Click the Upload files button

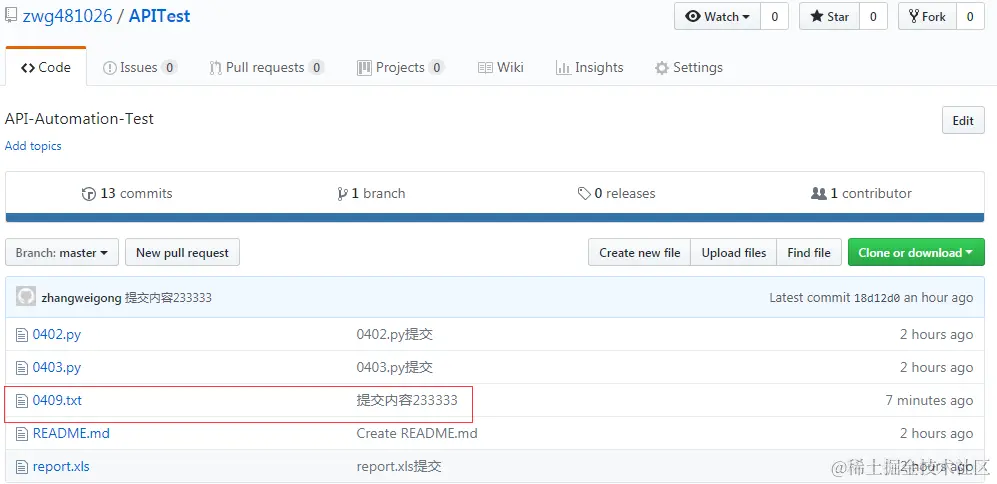point(734,252)
